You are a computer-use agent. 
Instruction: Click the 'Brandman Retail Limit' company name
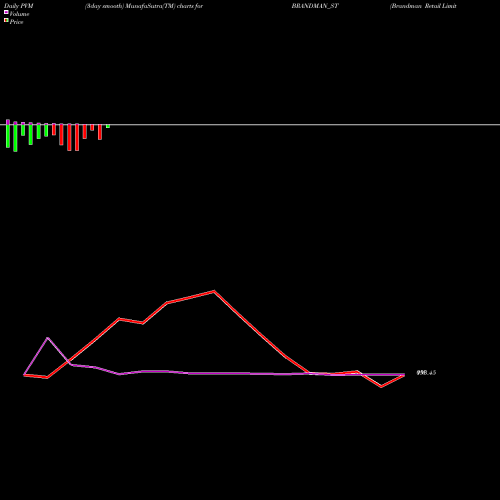[x=423, y=6]
